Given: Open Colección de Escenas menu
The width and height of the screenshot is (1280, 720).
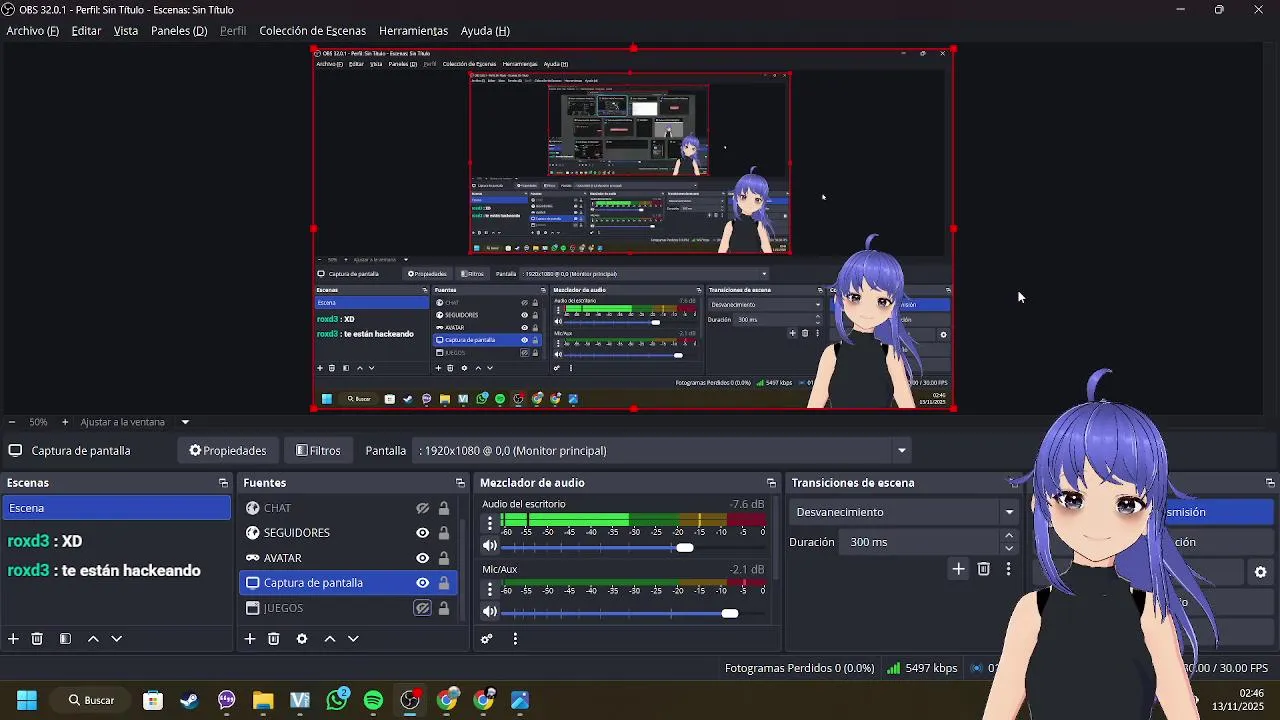Looking at the screenshot, I should (313, 31).
